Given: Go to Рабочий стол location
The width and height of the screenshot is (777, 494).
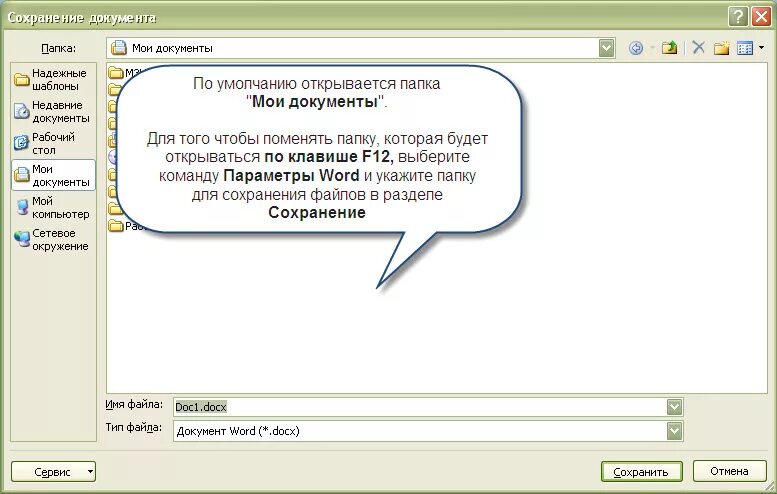Looking at the screenshot, I should (53, 143).
